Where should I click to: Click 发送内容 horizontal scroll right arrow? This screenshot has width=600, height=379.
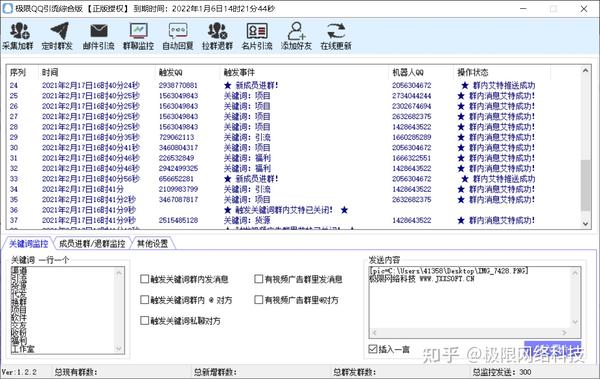pyautogui.click(x=564, y=333)
